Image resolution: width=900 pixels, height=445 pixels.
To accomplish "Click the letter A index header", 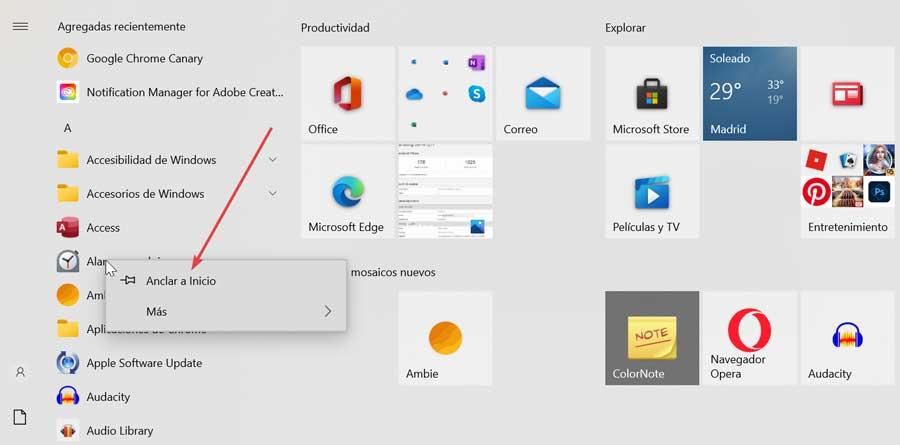I will point(67,128).
